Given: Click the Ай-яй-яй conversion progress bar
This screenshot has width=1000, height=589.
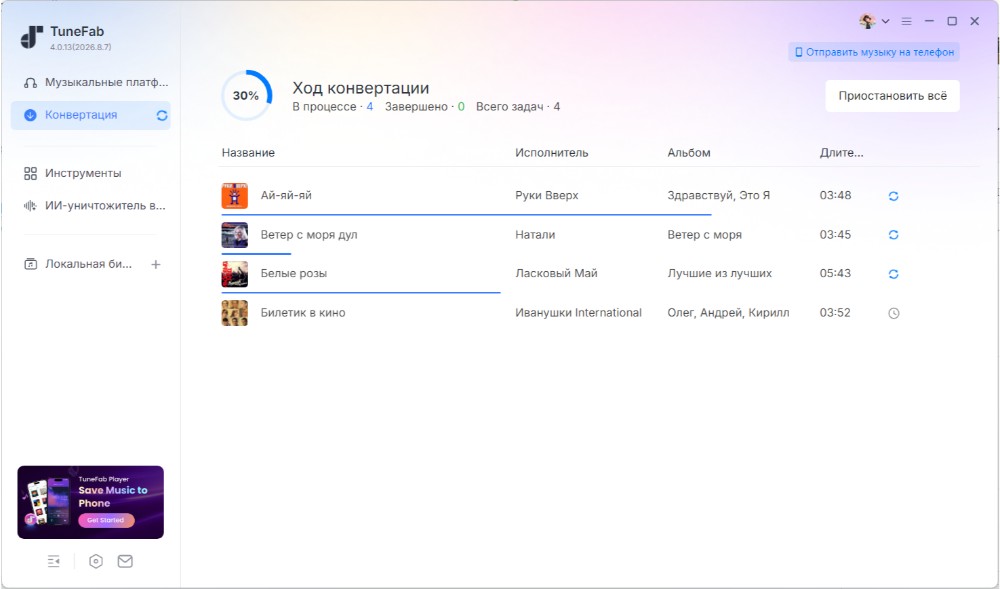Looking at the screenshot, I should pos(466,215).
